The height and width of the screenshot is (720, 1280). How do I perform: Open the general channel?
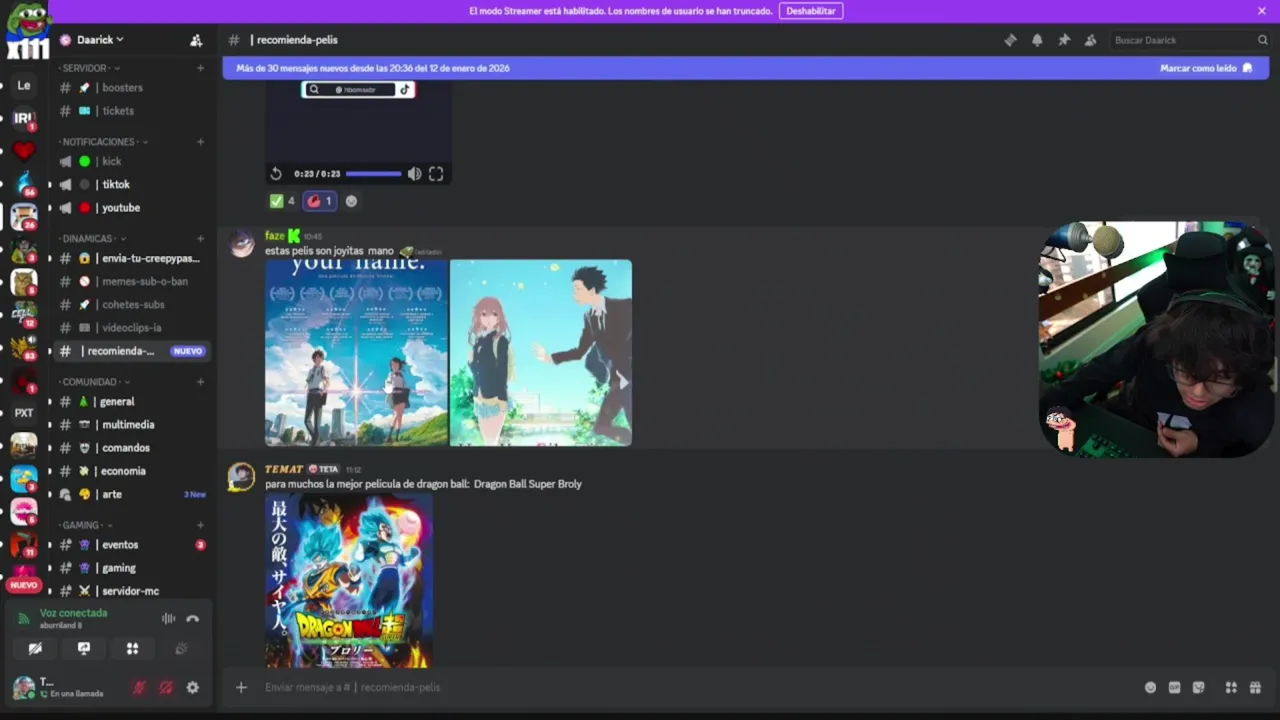[x=132, y=401]
